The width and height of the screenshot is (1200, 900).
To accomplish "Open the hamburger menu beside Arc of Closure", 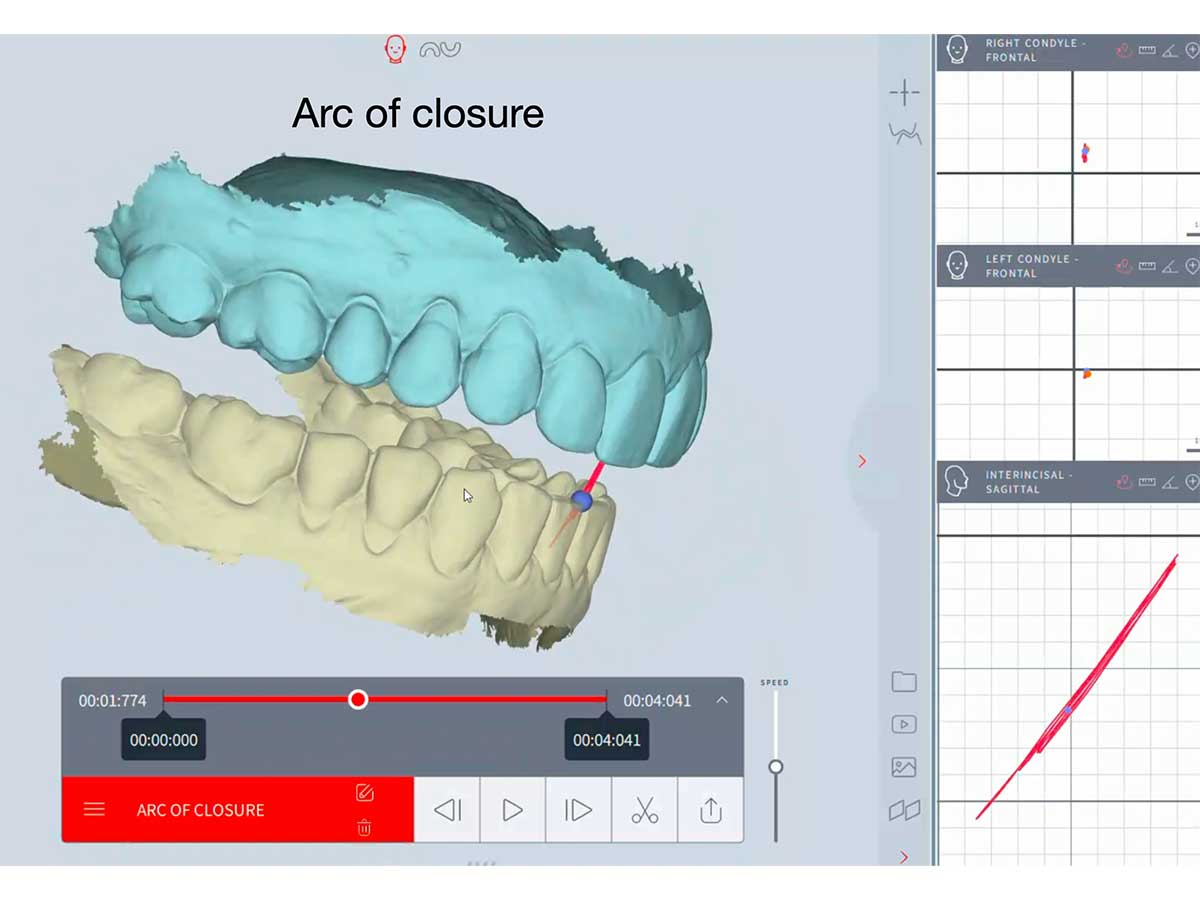I will (94, 810).
